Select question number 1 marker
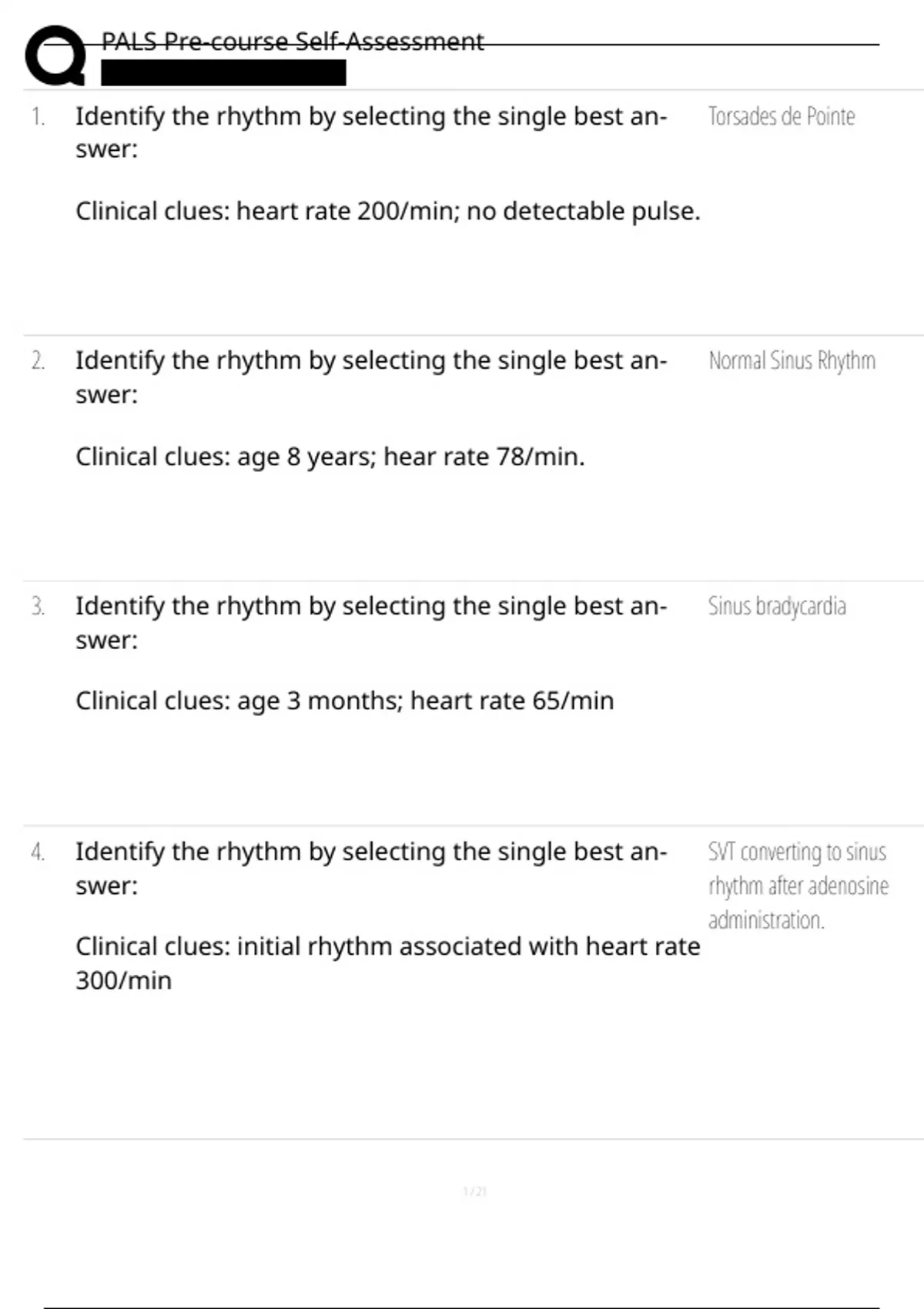The width and height of the screenshot is (924, 1309). click(38, 117)
